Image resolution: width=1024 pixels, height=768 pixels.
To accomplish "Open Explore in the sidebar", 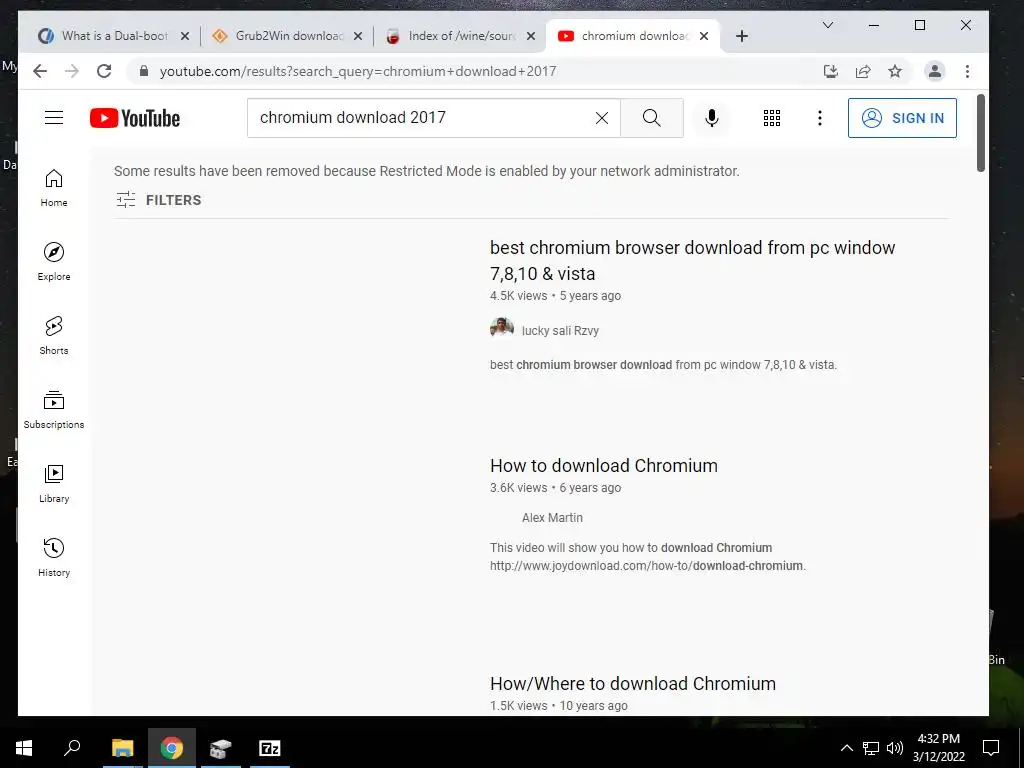I will click(x=54, y=262).
